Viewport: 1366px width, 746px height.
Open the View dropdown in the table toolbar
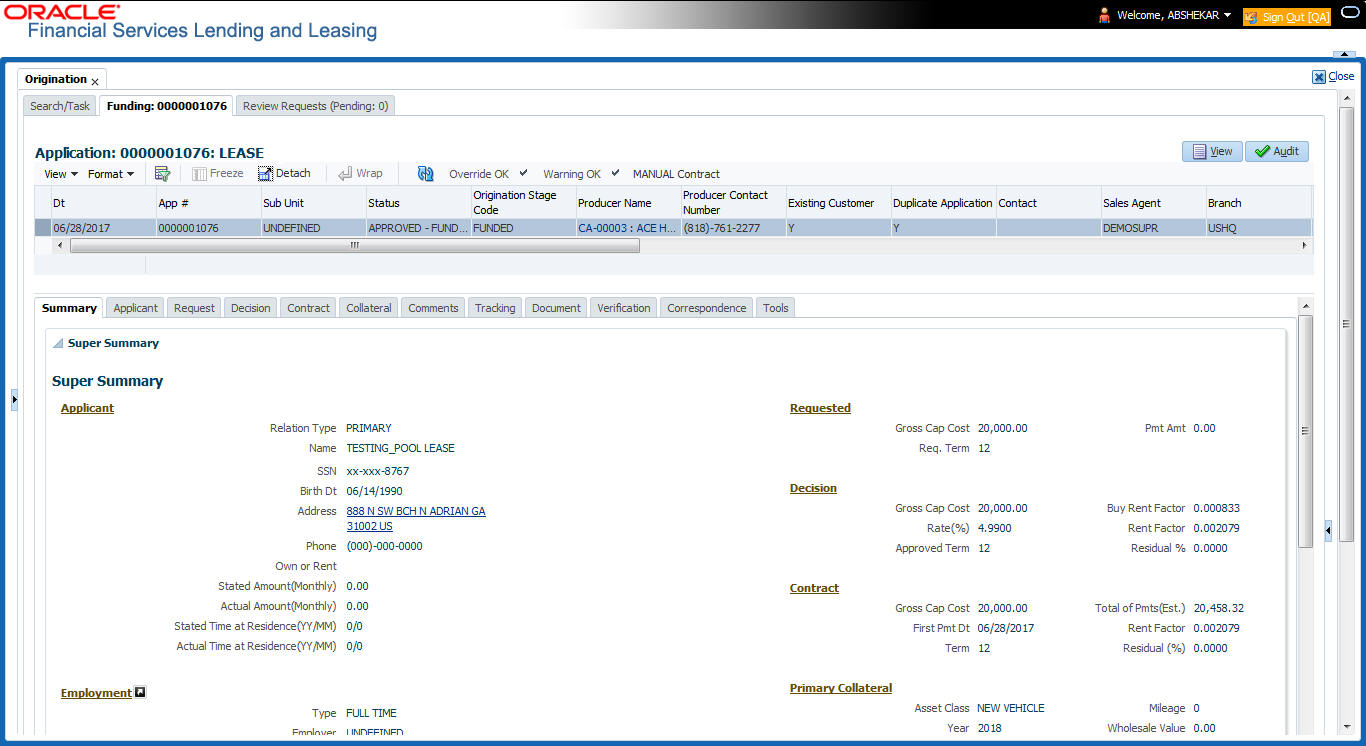(x=61, y=174)
